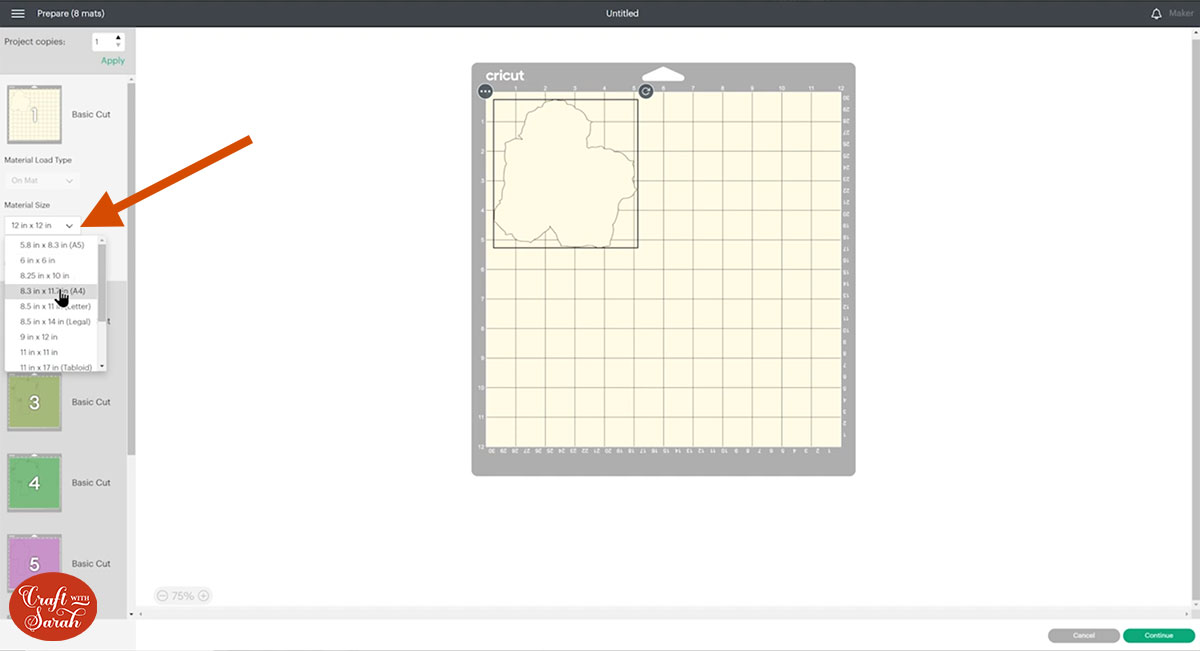Viewport: 1200px width, 651px height.
Task: Click the 75% zoom level label
Action: coord(183,595)
